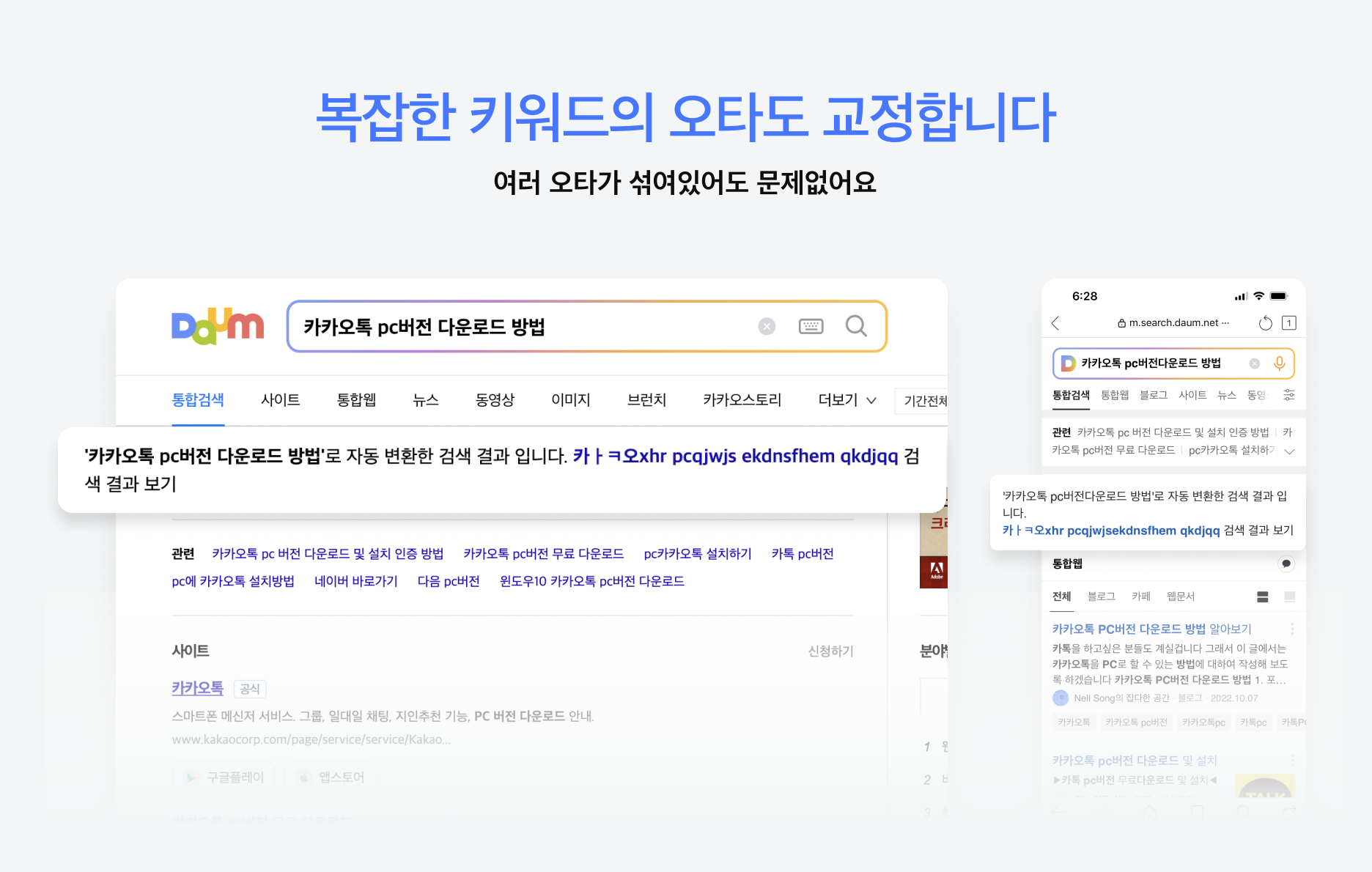This screenshot has height=872, width=1372.
Task: Switch to the mobile 사이트 tab
Action: tap(1192, 395)
